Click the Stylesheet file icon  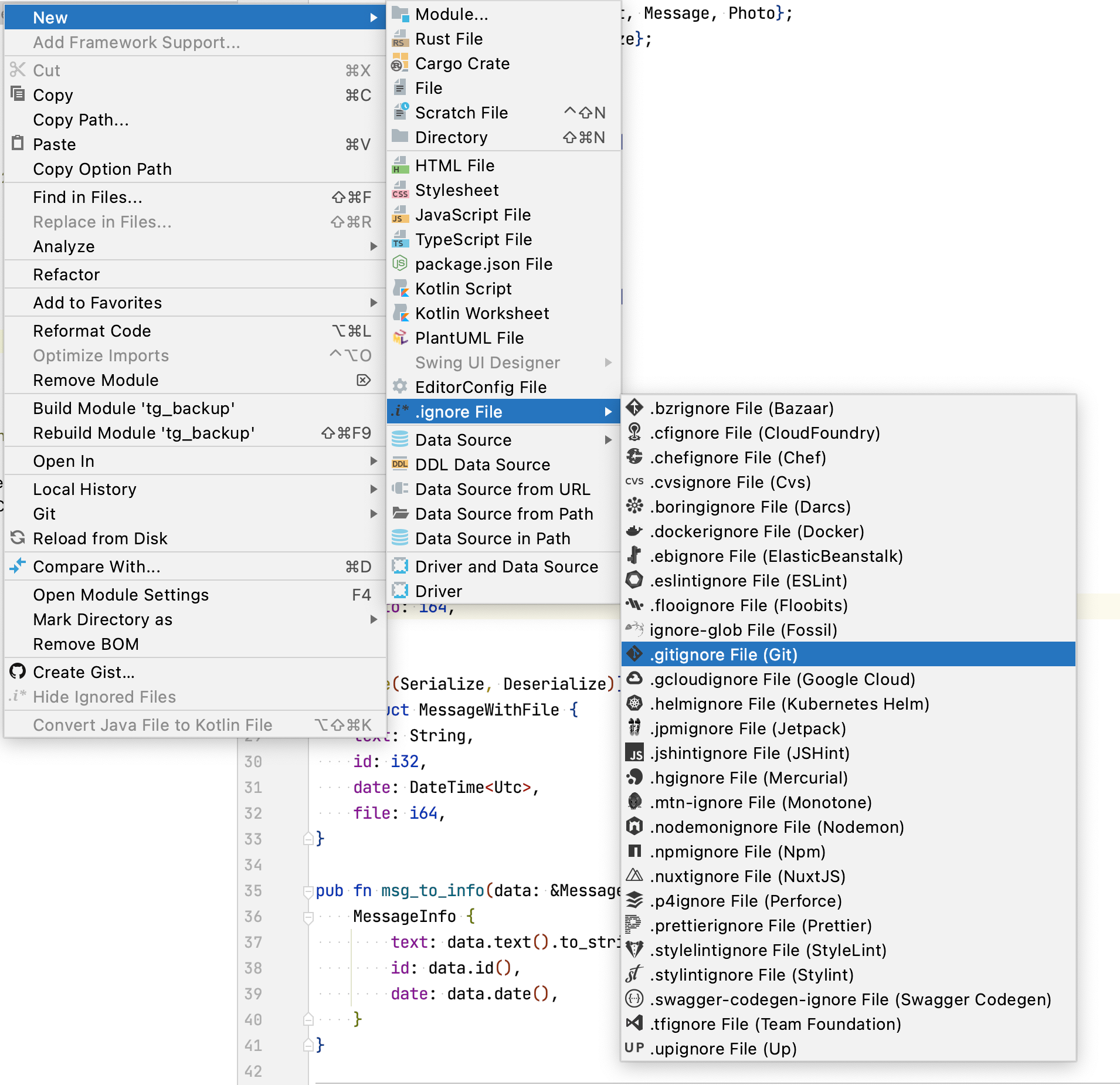(x=401, y=190)
